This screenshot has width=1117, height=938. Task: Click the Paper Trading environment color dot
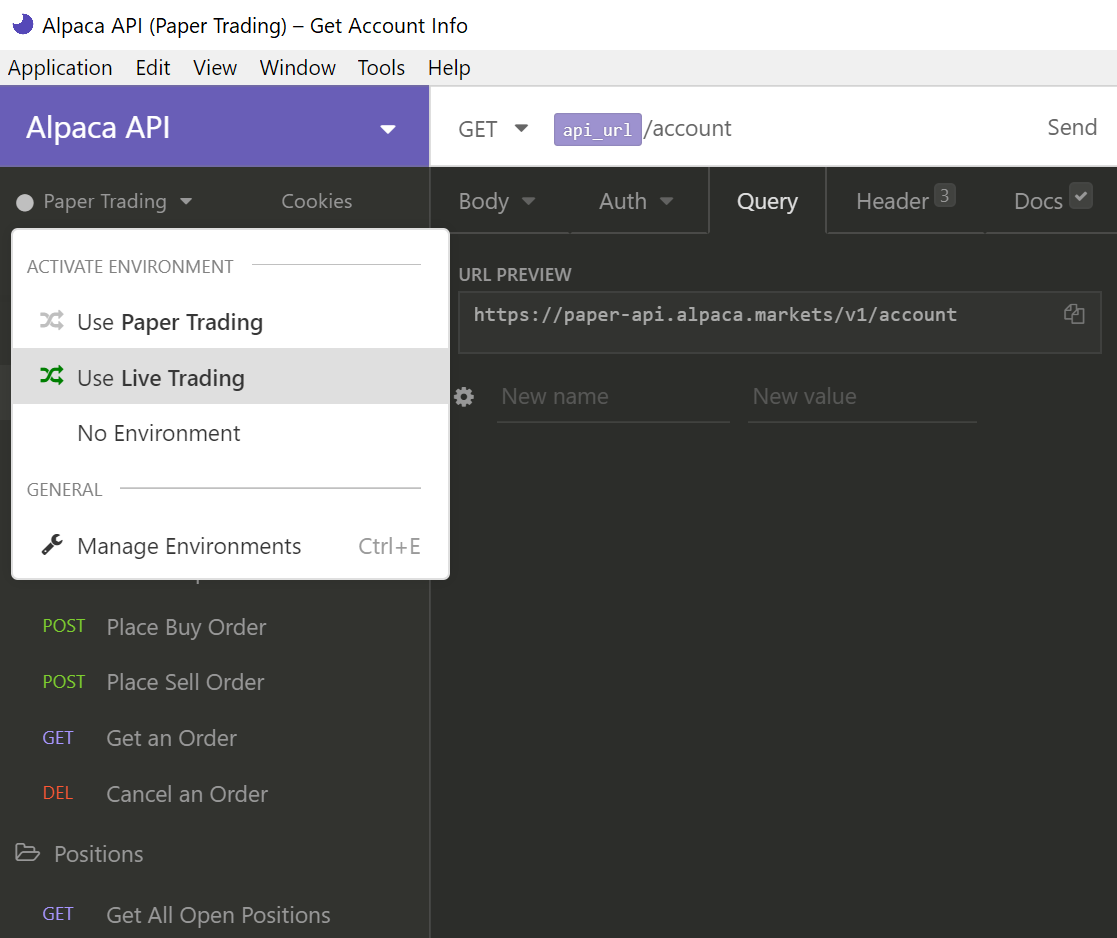pyautogui.click(x=25, y=203)
